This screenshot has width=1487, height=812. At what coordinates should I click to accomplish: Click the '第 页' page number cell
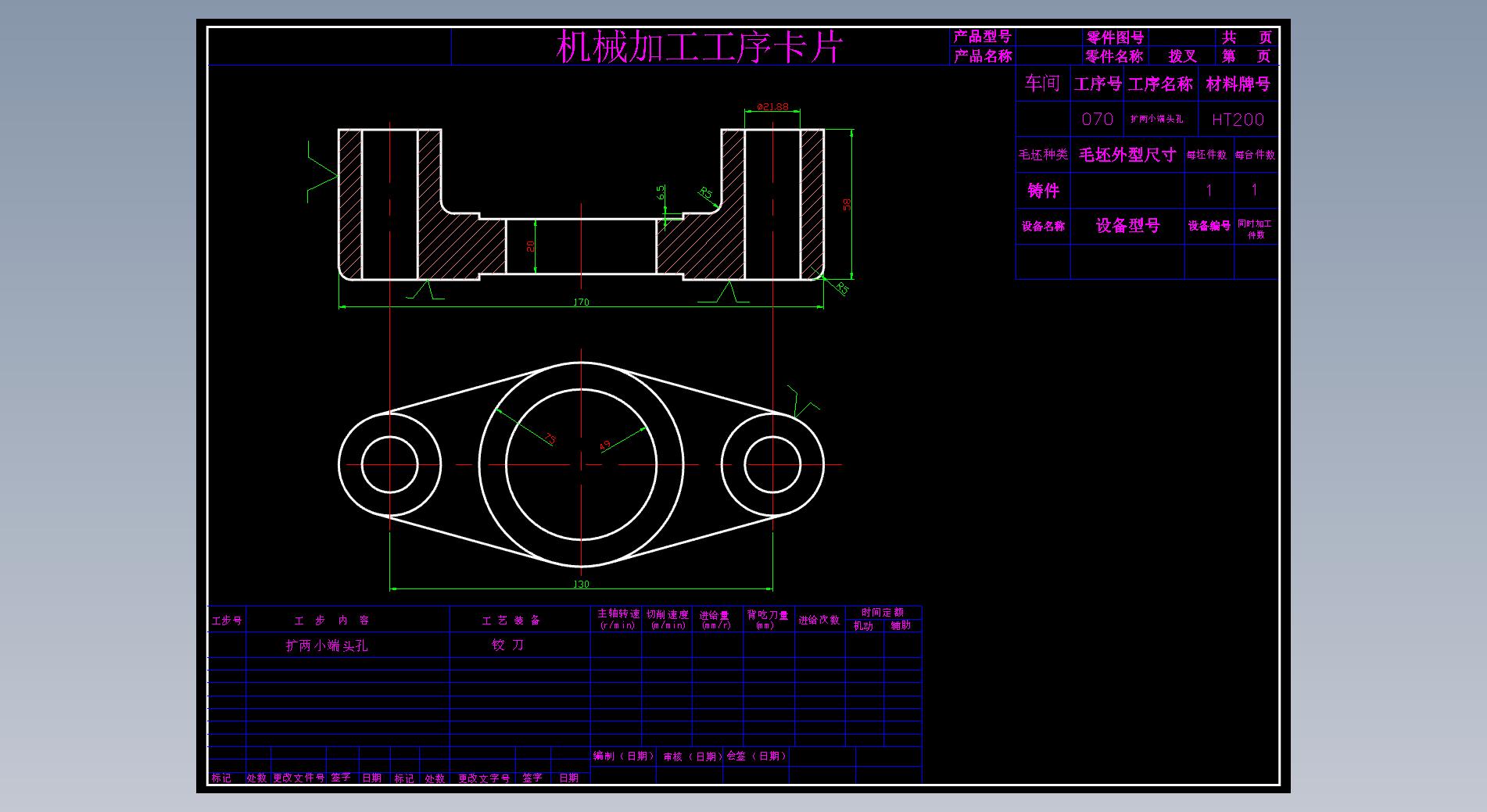click(1247, 56)
